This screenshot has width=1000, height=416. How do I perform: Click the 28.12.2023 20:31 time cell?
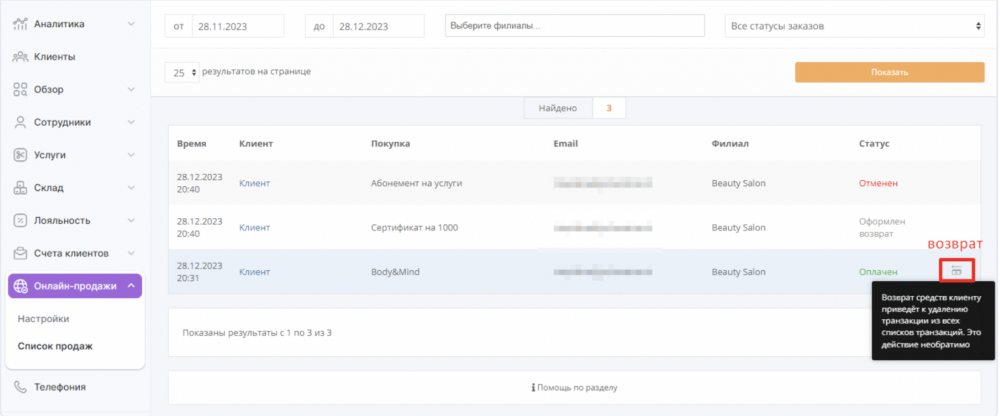200,272
